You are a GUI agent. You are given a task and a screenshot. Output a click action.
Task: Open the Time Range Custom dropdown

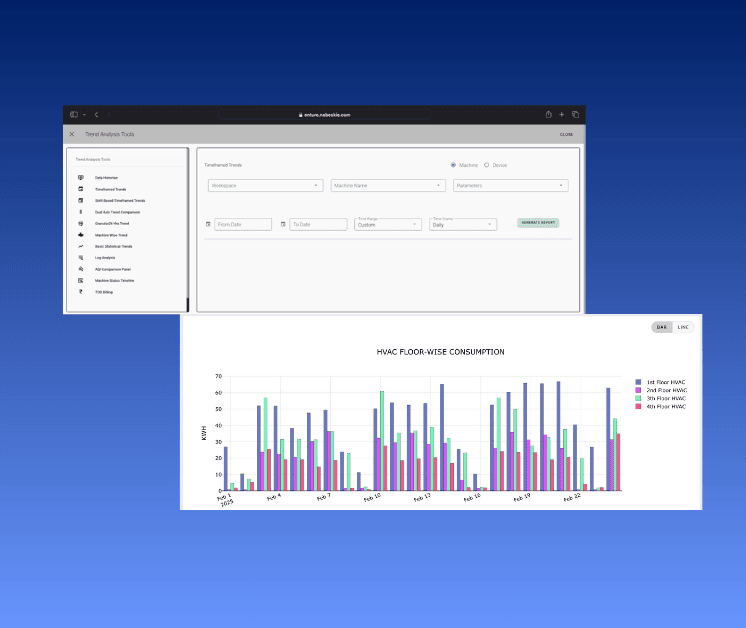pyautogui.click(x=388, y=225)
